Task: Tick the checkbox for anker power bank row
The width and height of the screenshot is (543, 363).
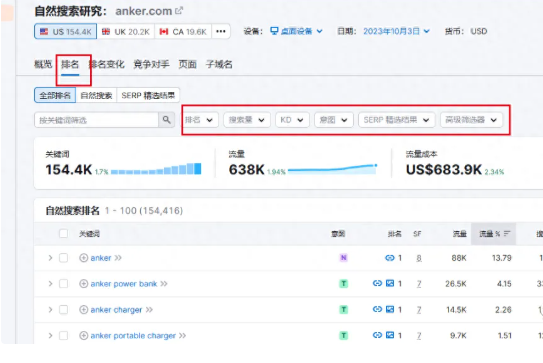Action: (63, 284)
